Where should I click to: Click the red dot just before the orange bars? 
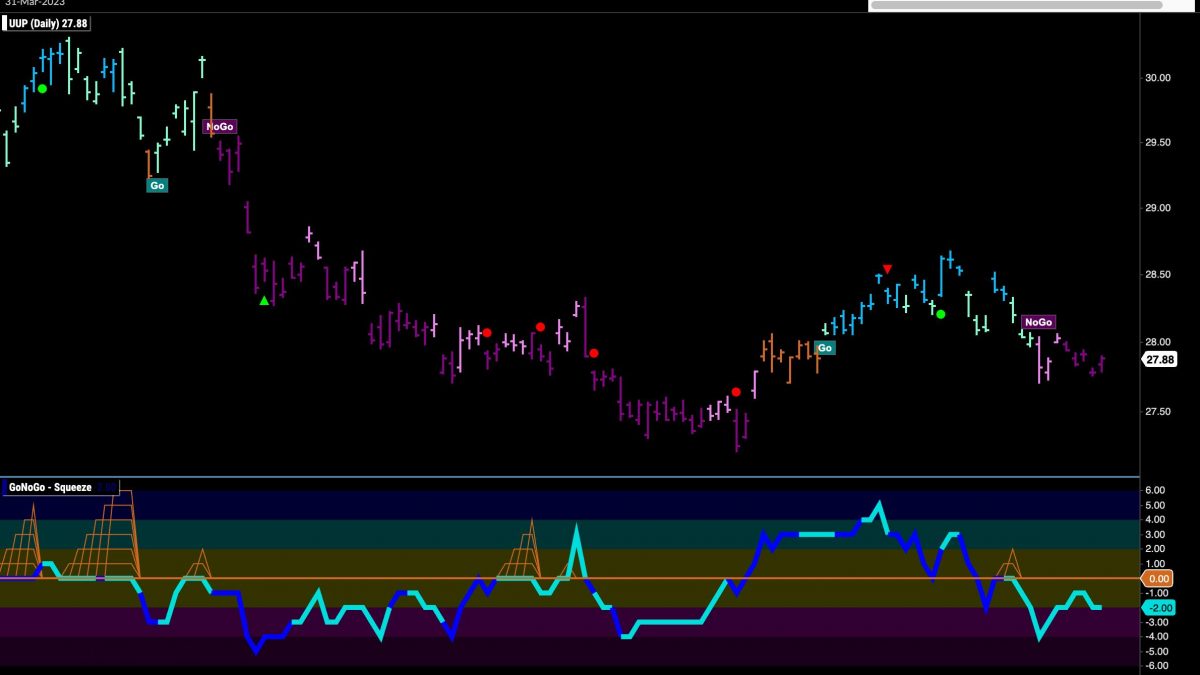click(736, 392)
